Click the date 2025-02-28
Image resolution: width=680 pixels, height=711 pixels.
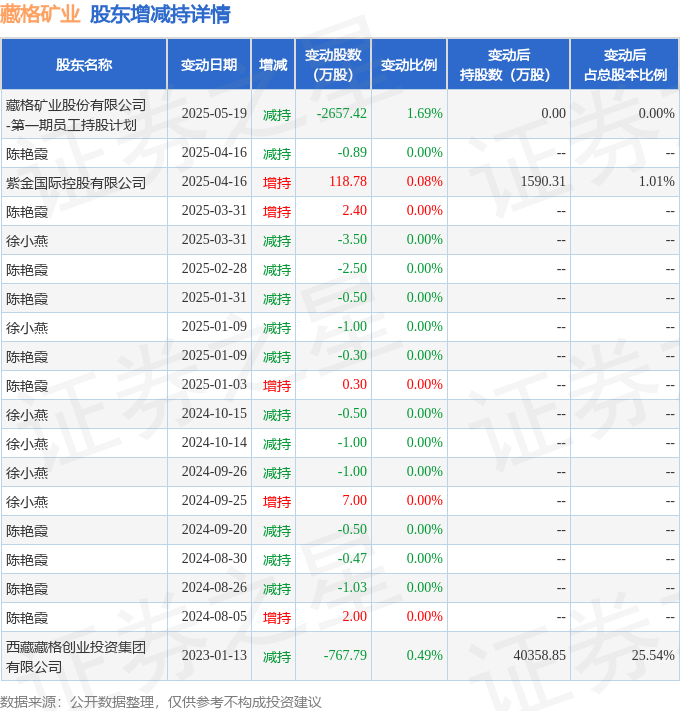click(214, 268)
